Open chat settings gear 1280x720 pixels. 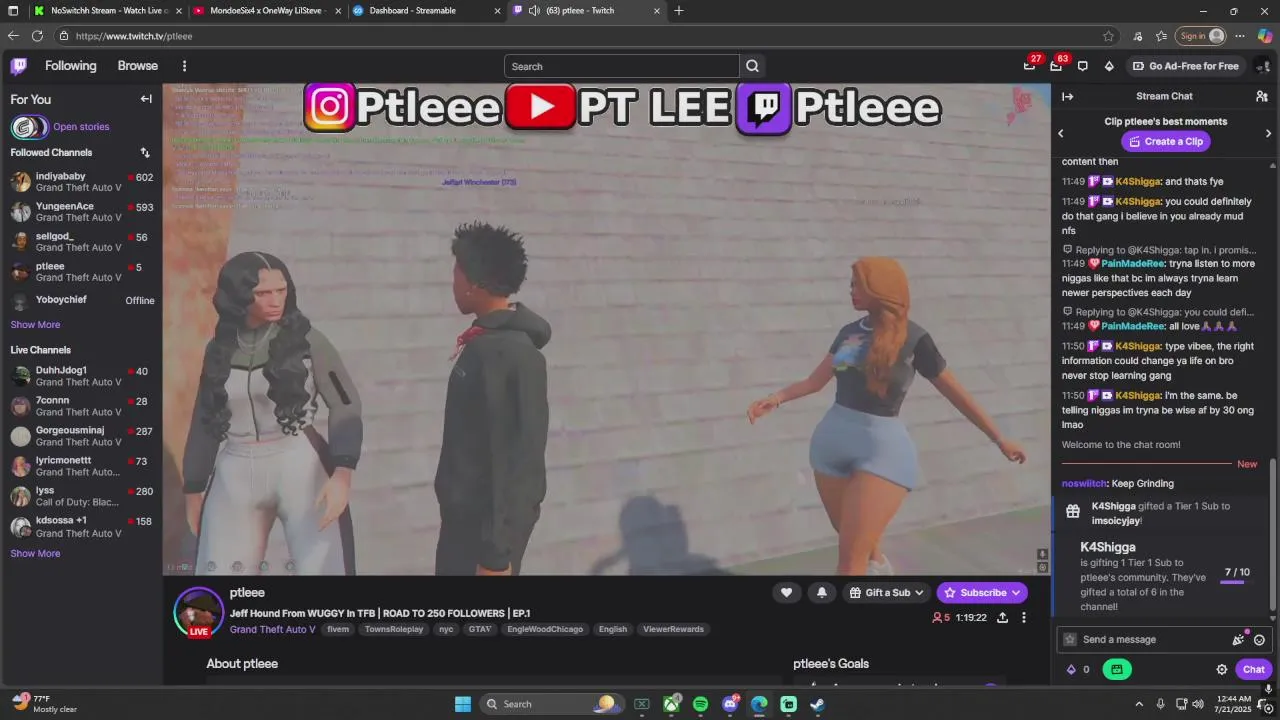(x=1222, y=670)
